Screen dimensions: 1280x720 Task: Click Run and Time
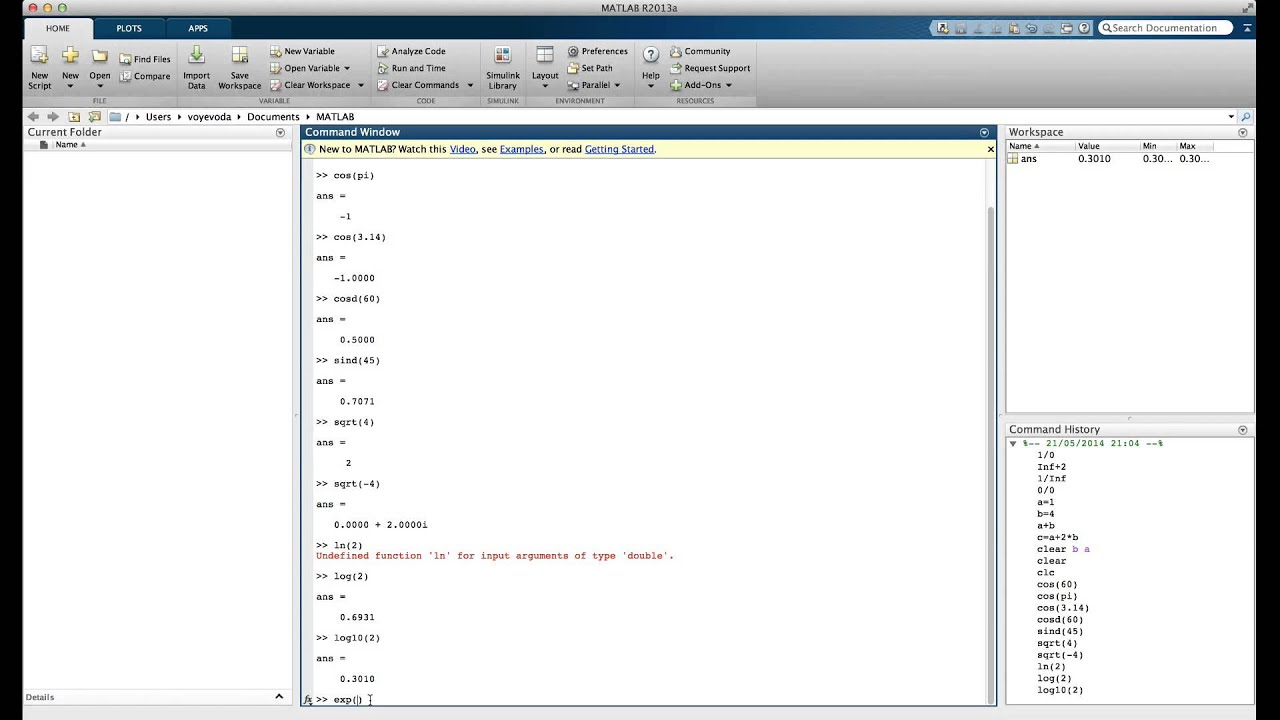click(411, 68)
